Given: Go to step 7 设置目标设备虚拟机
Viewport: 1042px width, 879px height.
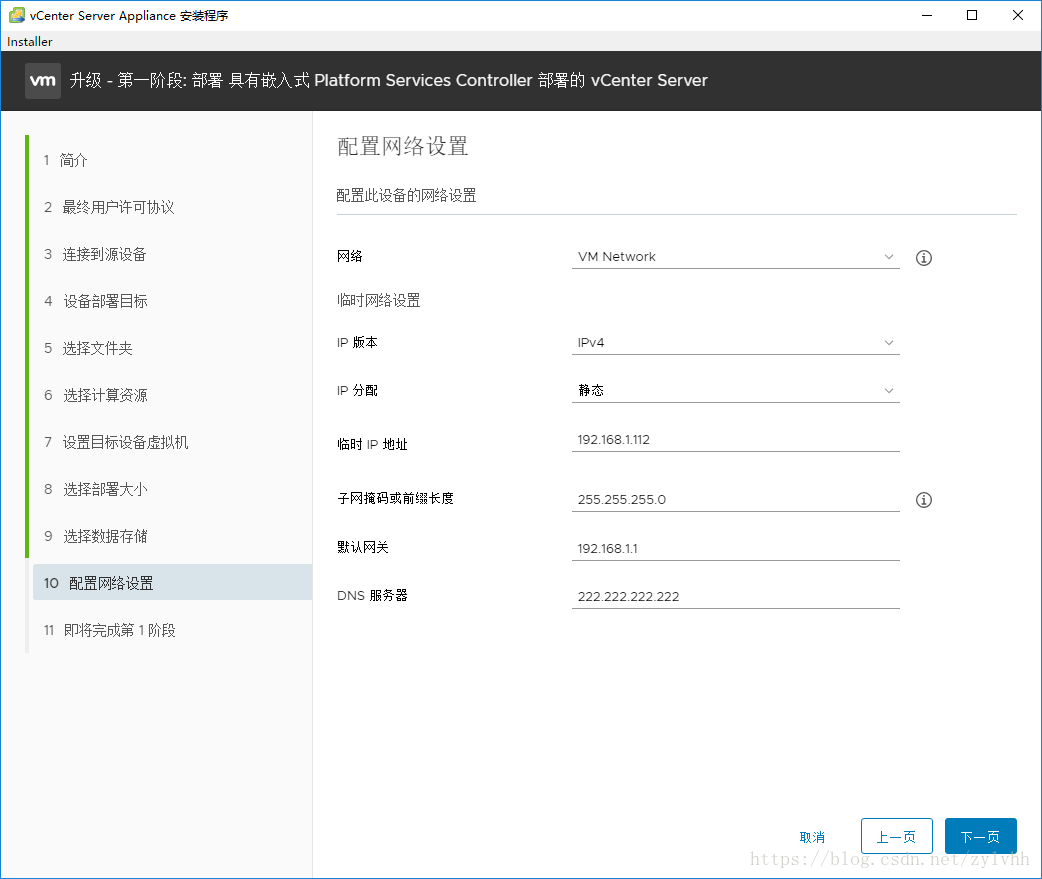Looking at the screenshot, I should tap(116, 442).
